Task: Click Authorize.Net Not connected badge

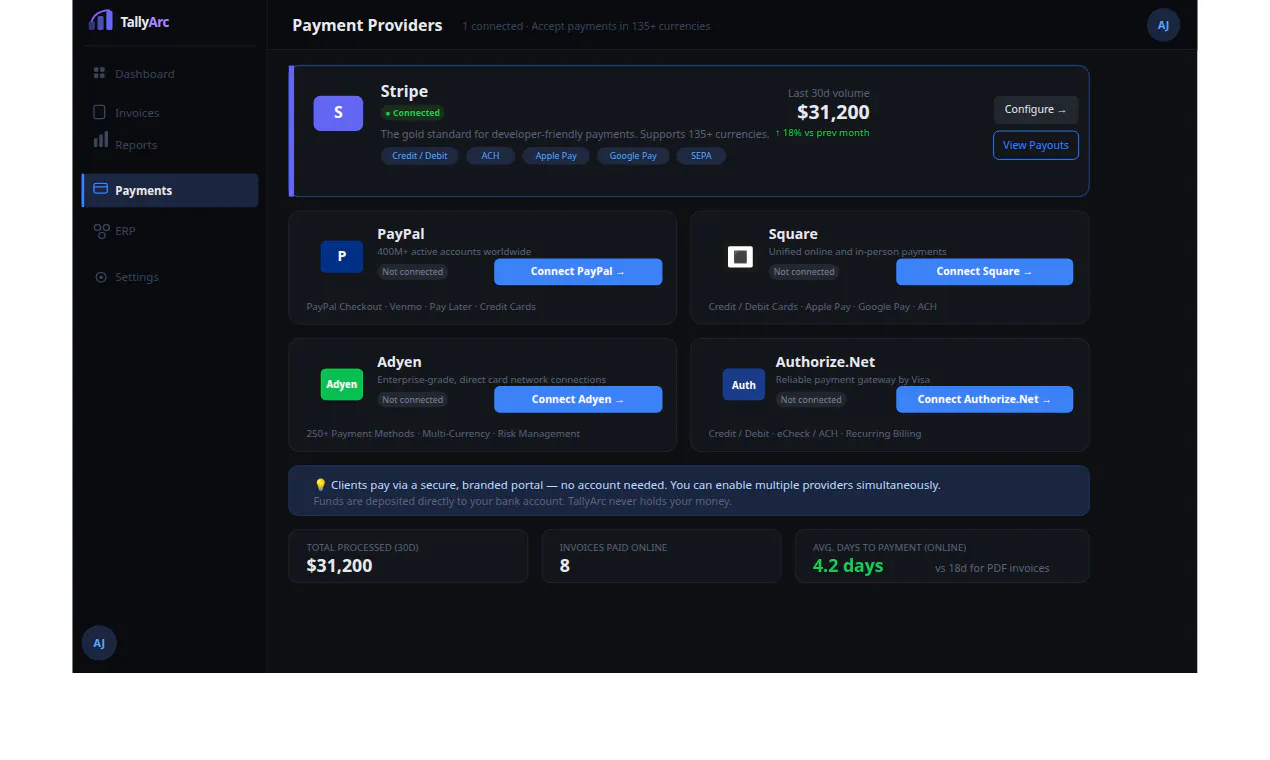Action: pyautogui.click(x=811, y=400)
